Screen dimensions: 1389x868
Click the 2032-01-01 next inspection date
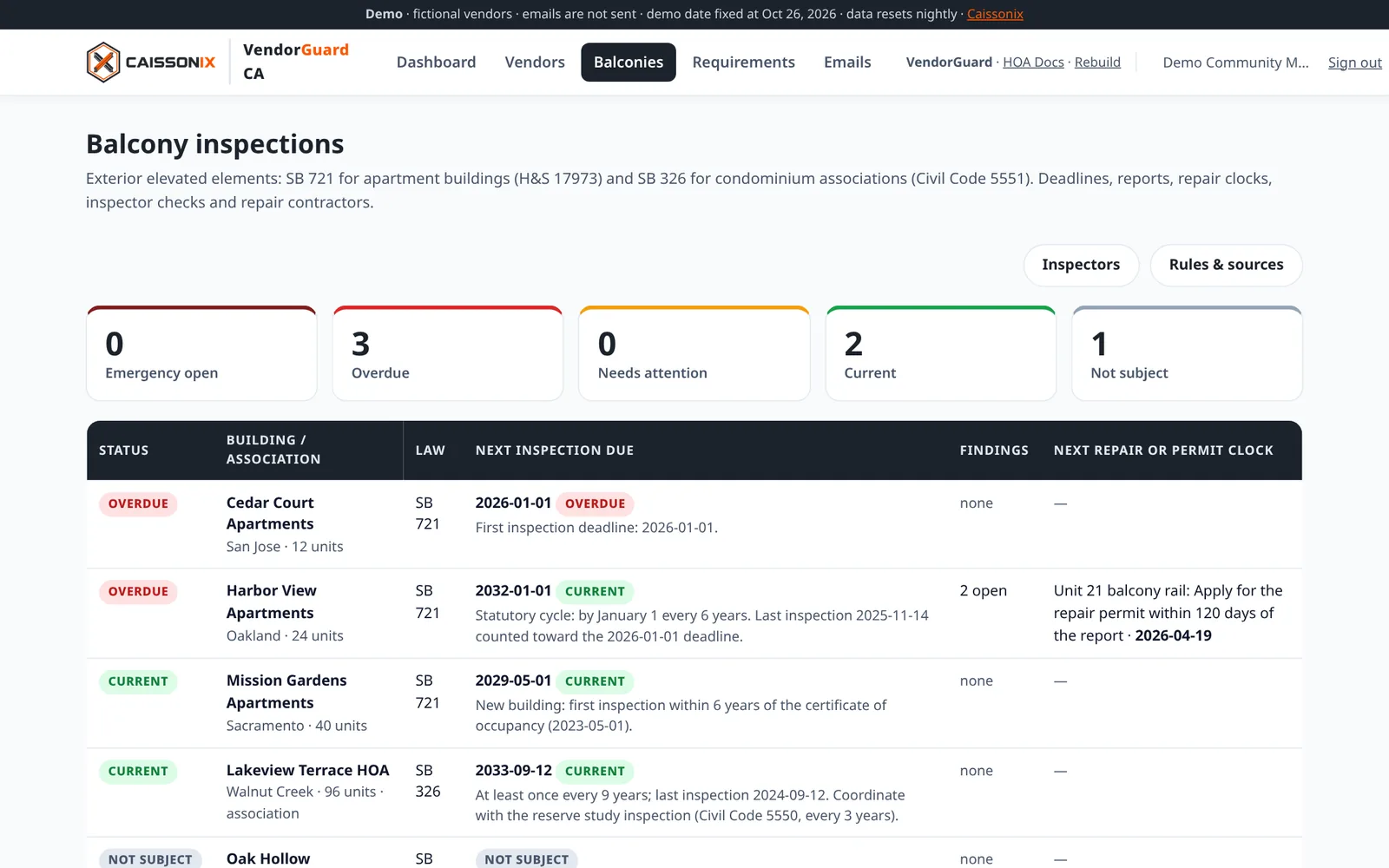(x=513, y=590)
